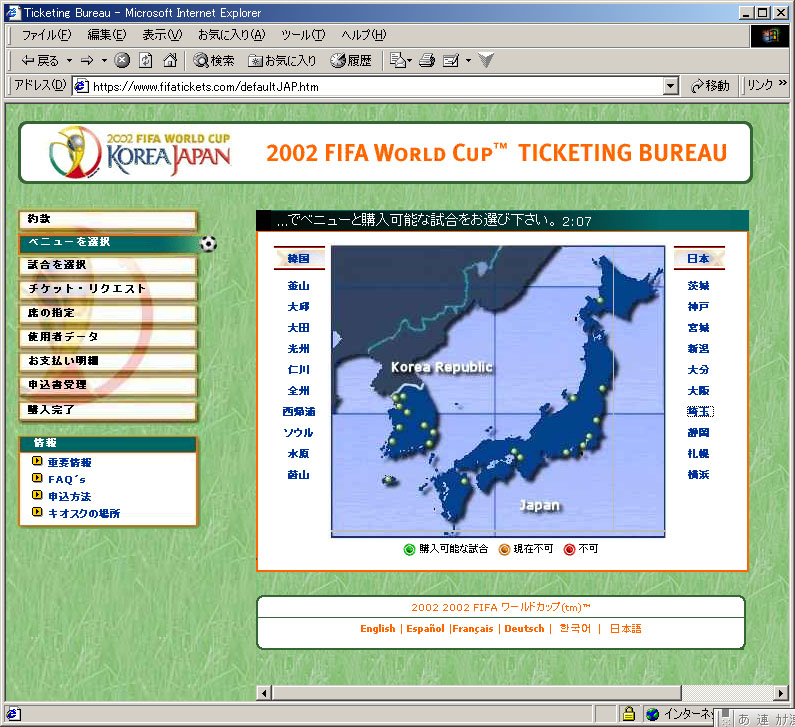Viewport: 795px width, 727px height.
Task: Click the Edit page toolbar icon
Action: point(451,61)
